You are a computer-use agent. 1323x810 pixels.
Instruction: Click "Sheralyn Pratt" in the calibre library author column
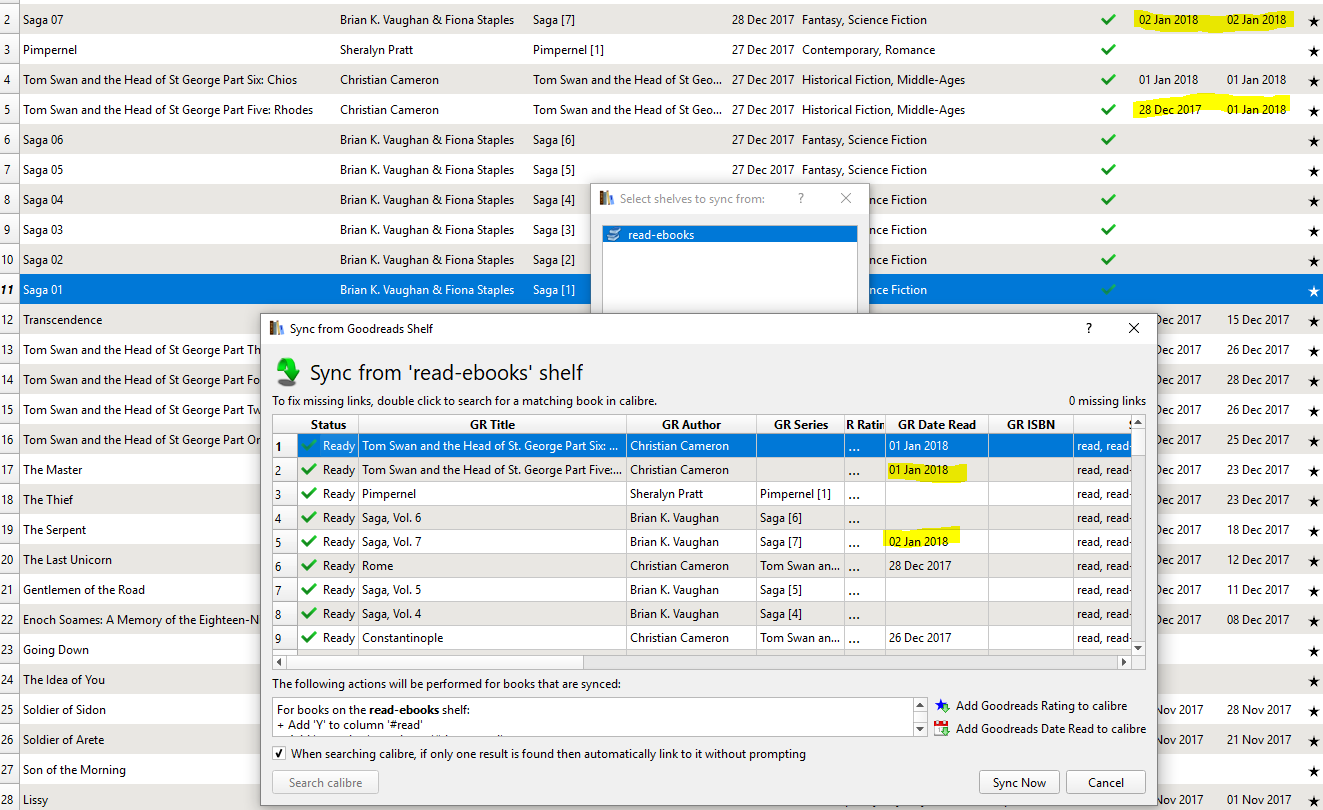coord(376,50)
